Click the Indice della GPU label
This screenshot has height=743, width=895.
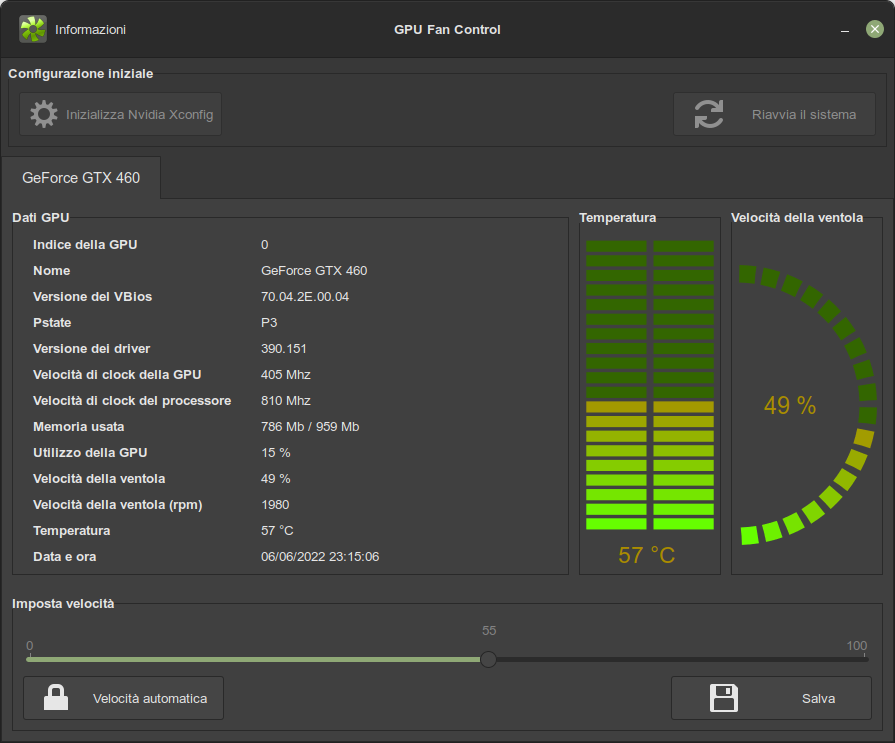coord(85,244)
